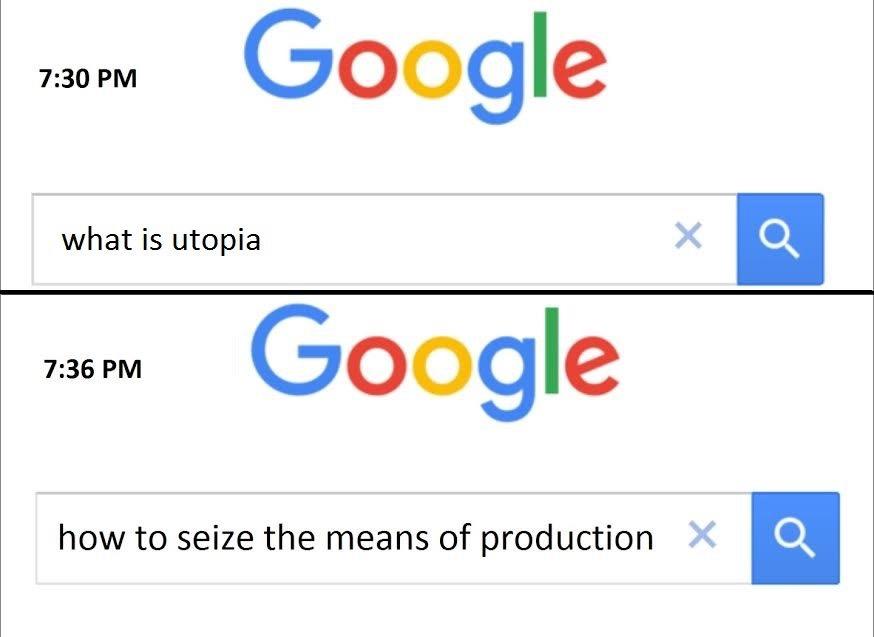Select the text 'what is utopia'
Image resolution: width=874 pixels, height=637 pixels.
pyautogui.click(x=161, y=239)
